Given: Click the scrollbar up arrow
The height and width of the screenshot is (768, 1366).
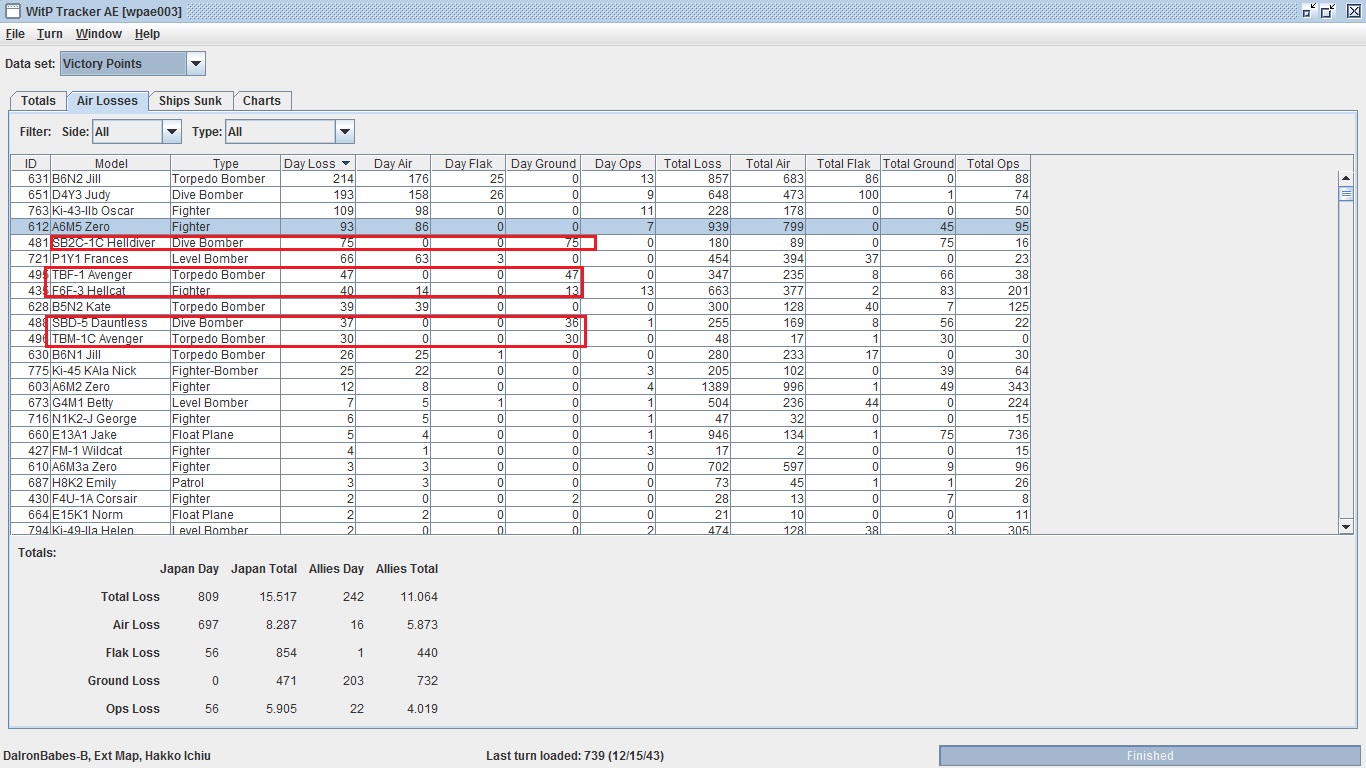Looking at the screenshot, I should coord(1345,178).
